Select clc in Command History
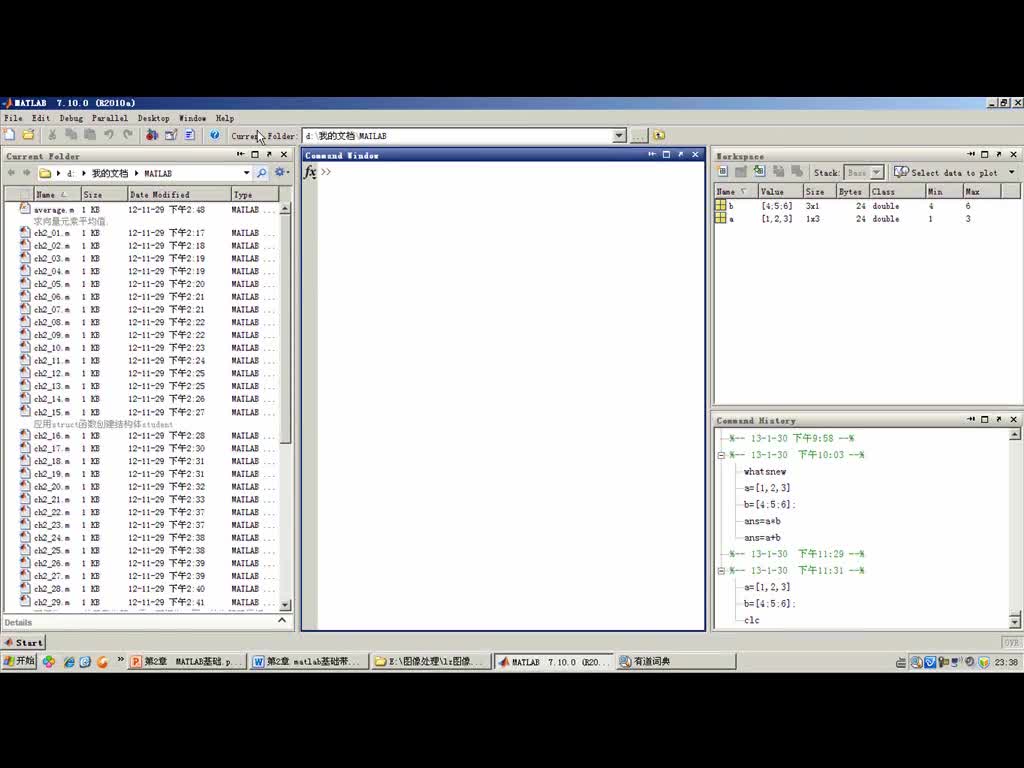Viewport: 1024px width, 768px height. [x=752, y=620]
